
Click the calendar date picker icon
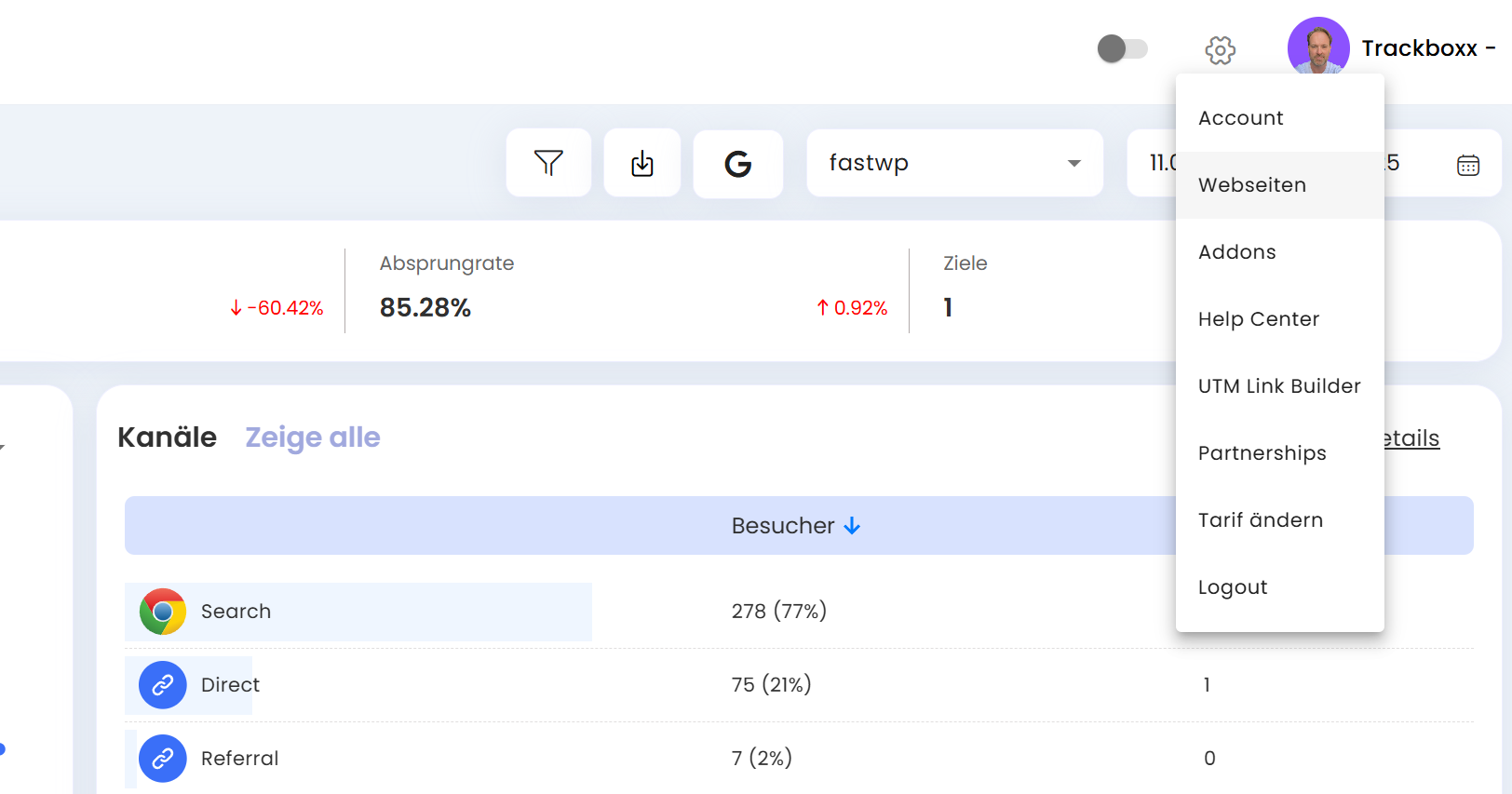click(1467, 165)
